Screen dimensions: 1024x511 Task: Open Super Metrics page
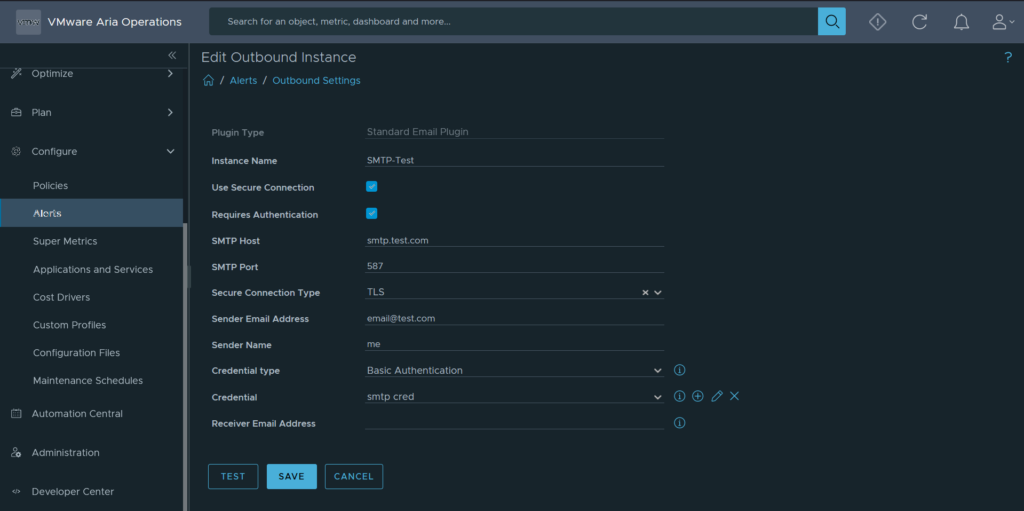click(65, 241)
